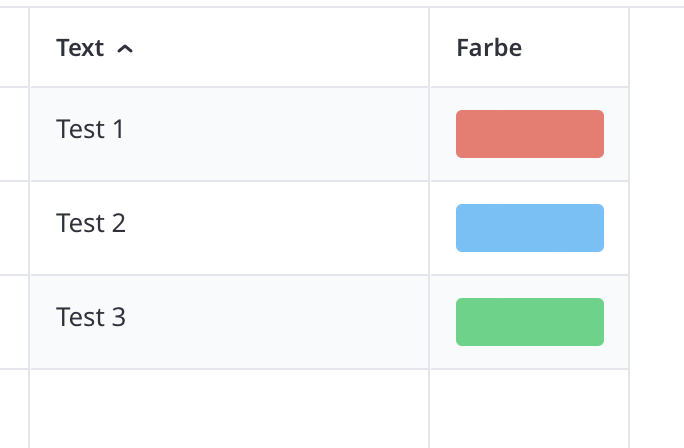Click the blue color swatch for Test 2

(529, 228)
